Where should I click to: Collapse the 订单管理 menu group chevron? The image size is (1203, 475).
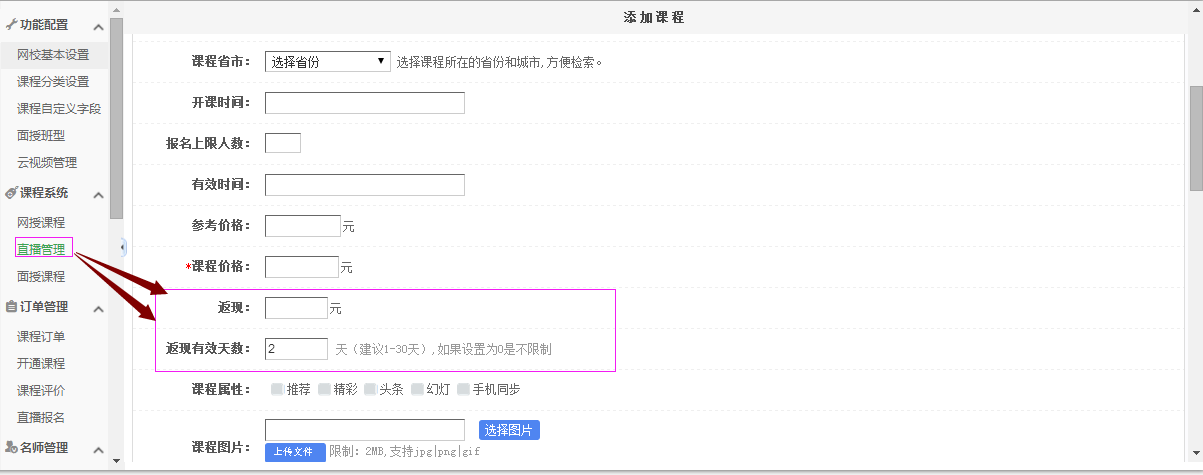98,308
